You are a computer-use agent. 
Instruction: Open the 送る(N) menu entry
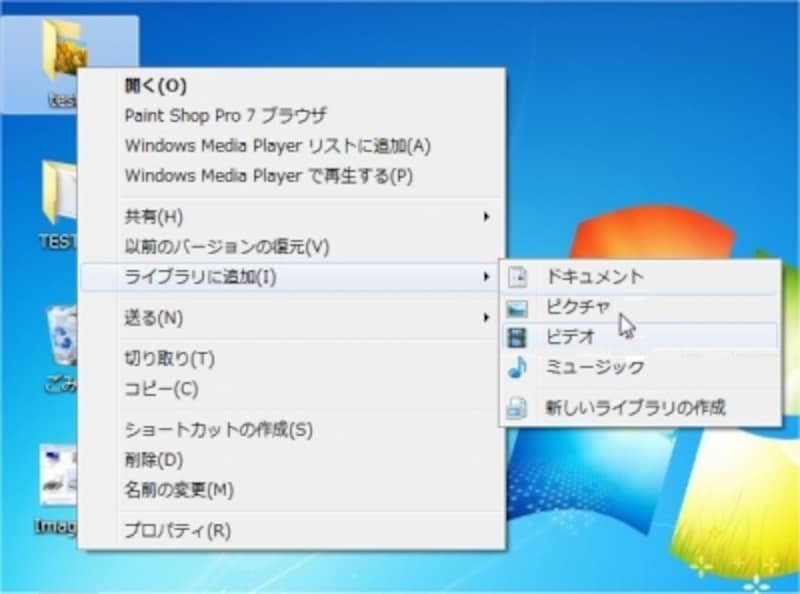292,318
